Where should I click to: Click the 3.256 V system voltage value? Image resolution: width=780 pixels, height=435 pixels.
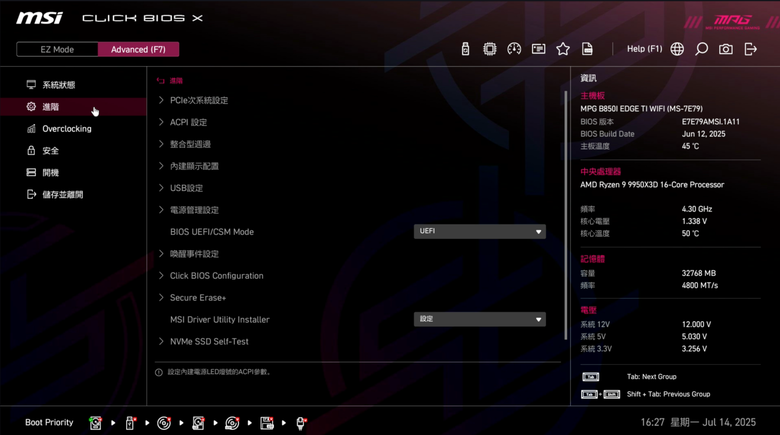694,348
